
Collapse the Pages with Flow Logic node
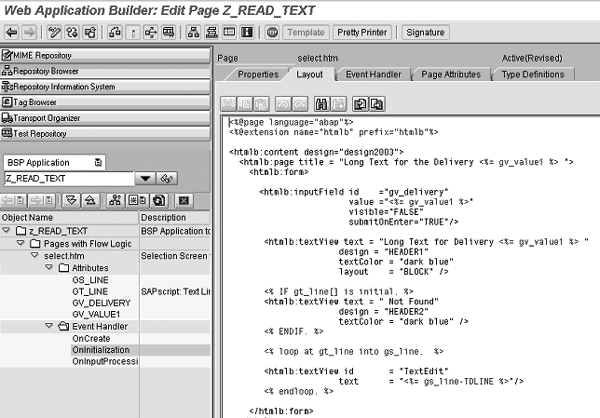click(23, 244)
